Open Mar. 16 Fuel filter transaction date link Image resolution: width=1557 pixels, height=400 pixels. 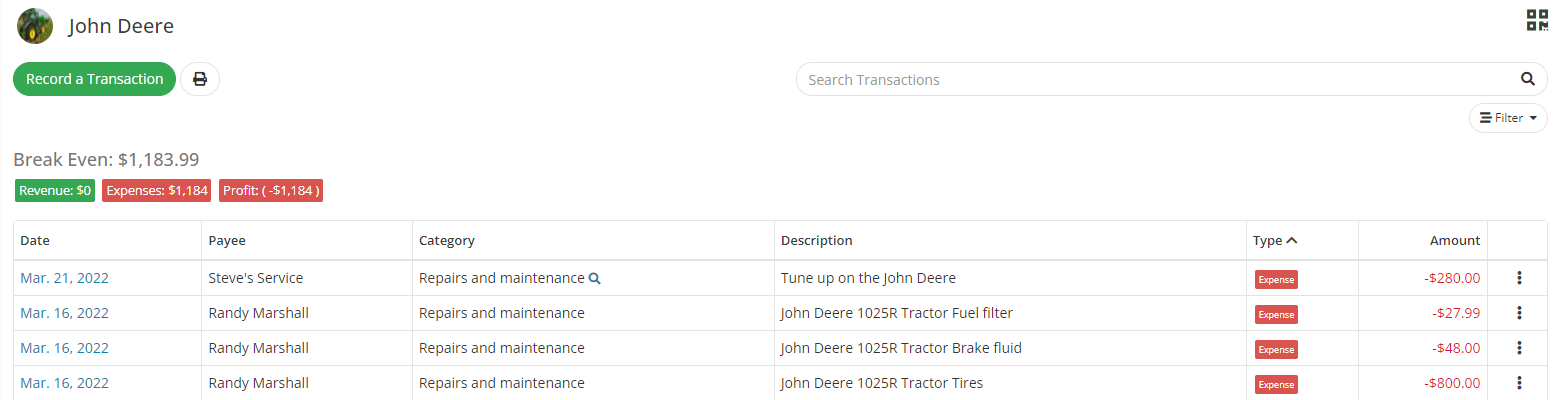coord(65,313)
